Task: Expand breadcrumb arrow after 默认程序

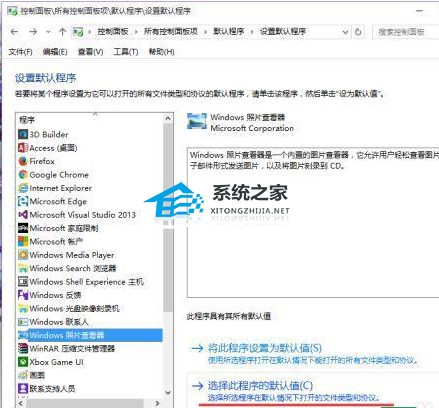Action: coord(252,32)
